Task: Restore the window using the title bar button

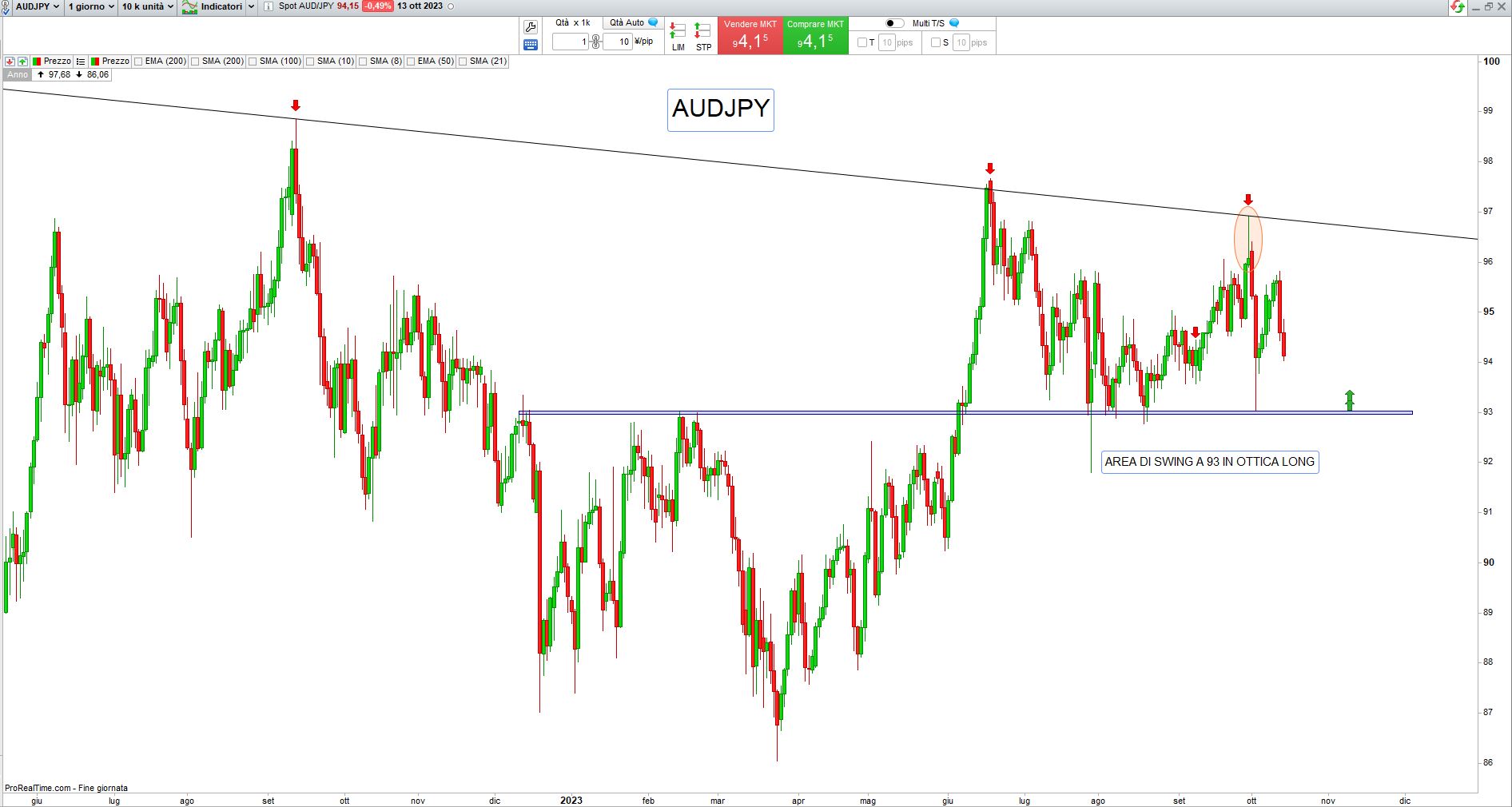Action: coord(1488,6)
